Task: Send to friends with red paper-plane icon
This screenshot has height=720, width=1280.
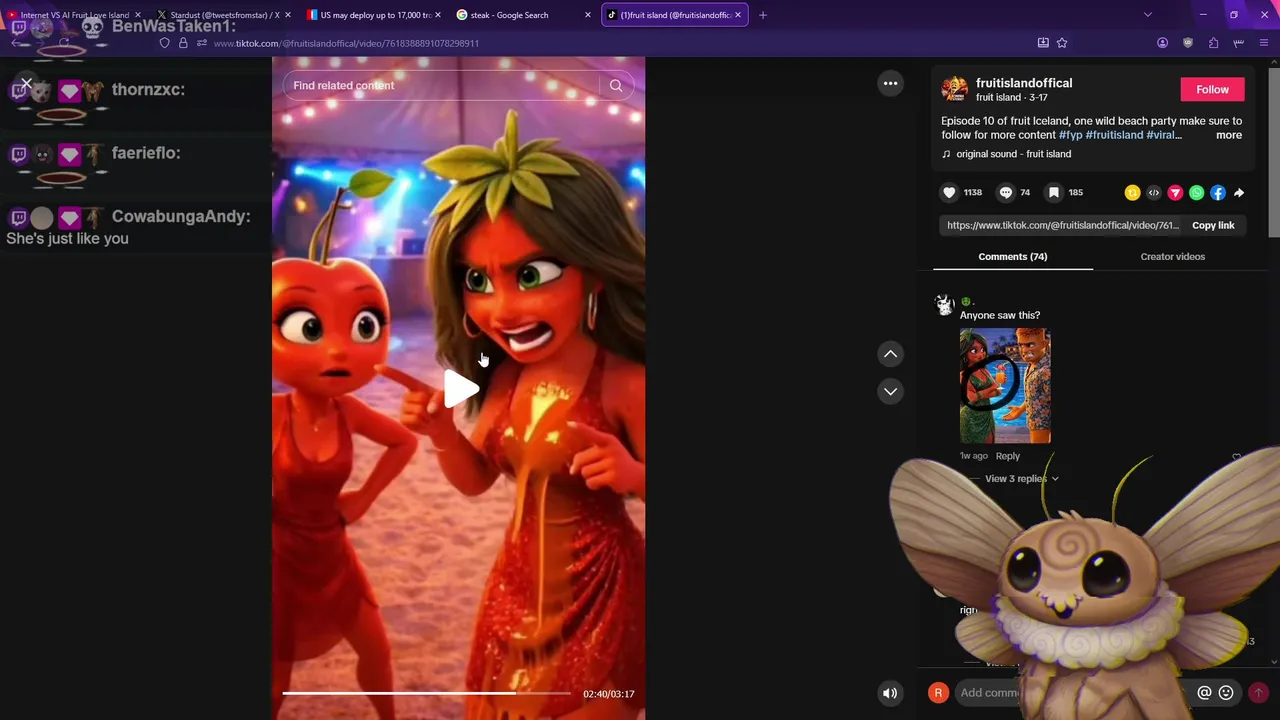Action: tap(1175, 193)
